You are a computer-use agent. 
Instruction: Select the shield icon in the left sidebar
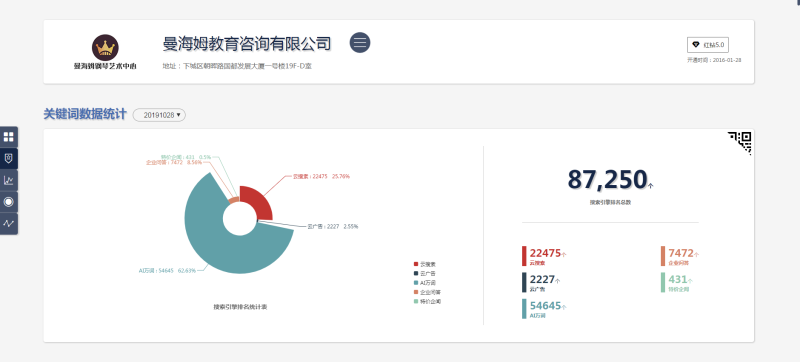(x=9, y=159)
